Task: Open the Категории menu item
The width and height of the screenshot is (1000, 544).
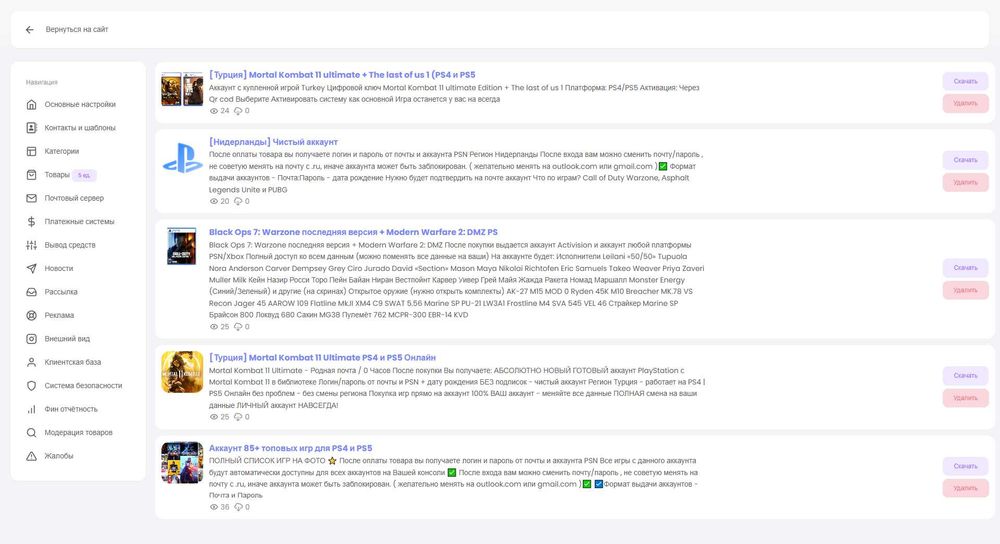Action: point(62,151)
